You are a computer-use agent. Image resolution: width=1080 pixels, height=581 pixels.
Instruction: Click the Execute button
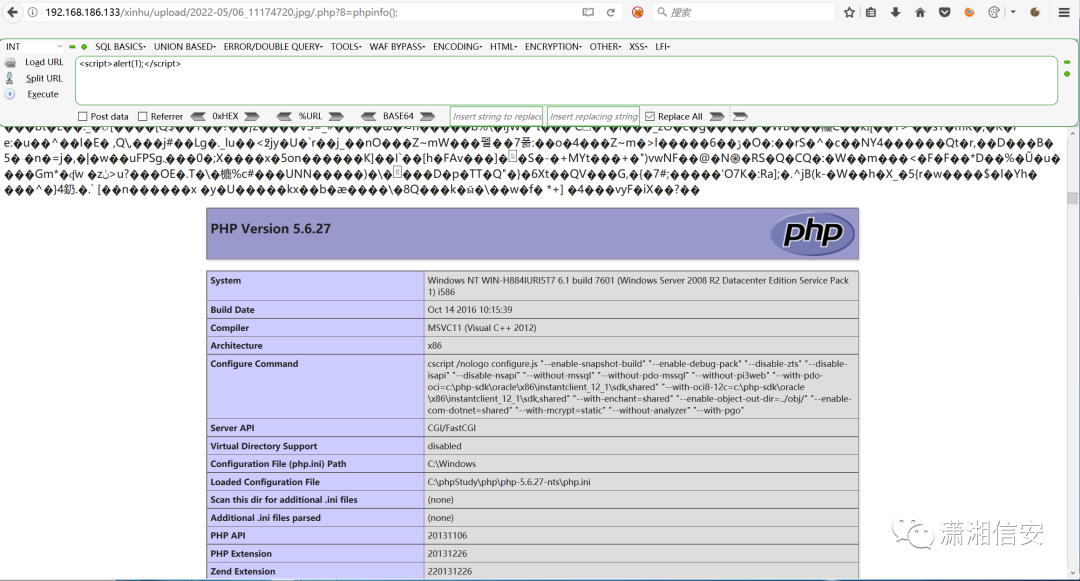43,94
